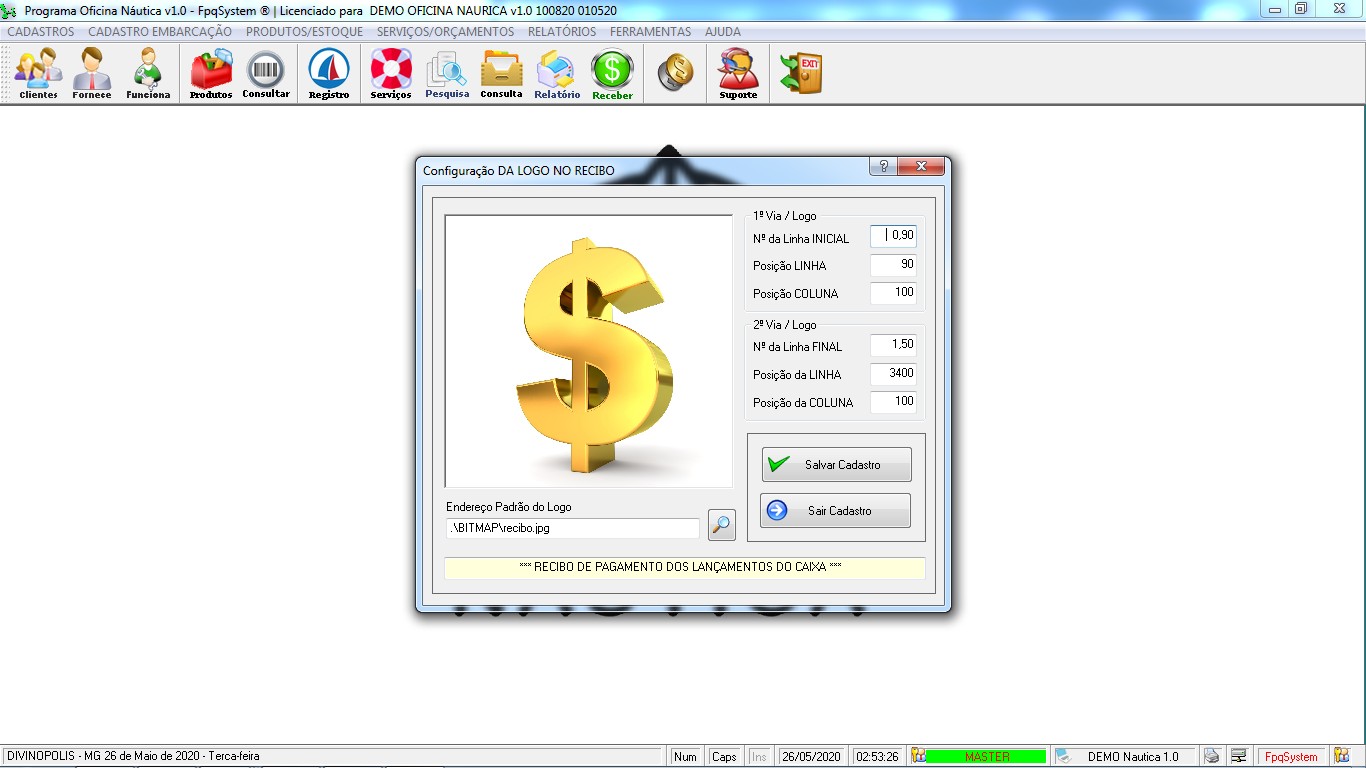Click the 02:53:26 clock in status bar
This screenshot has height=768, width=1366.
[x=878, y=757]
